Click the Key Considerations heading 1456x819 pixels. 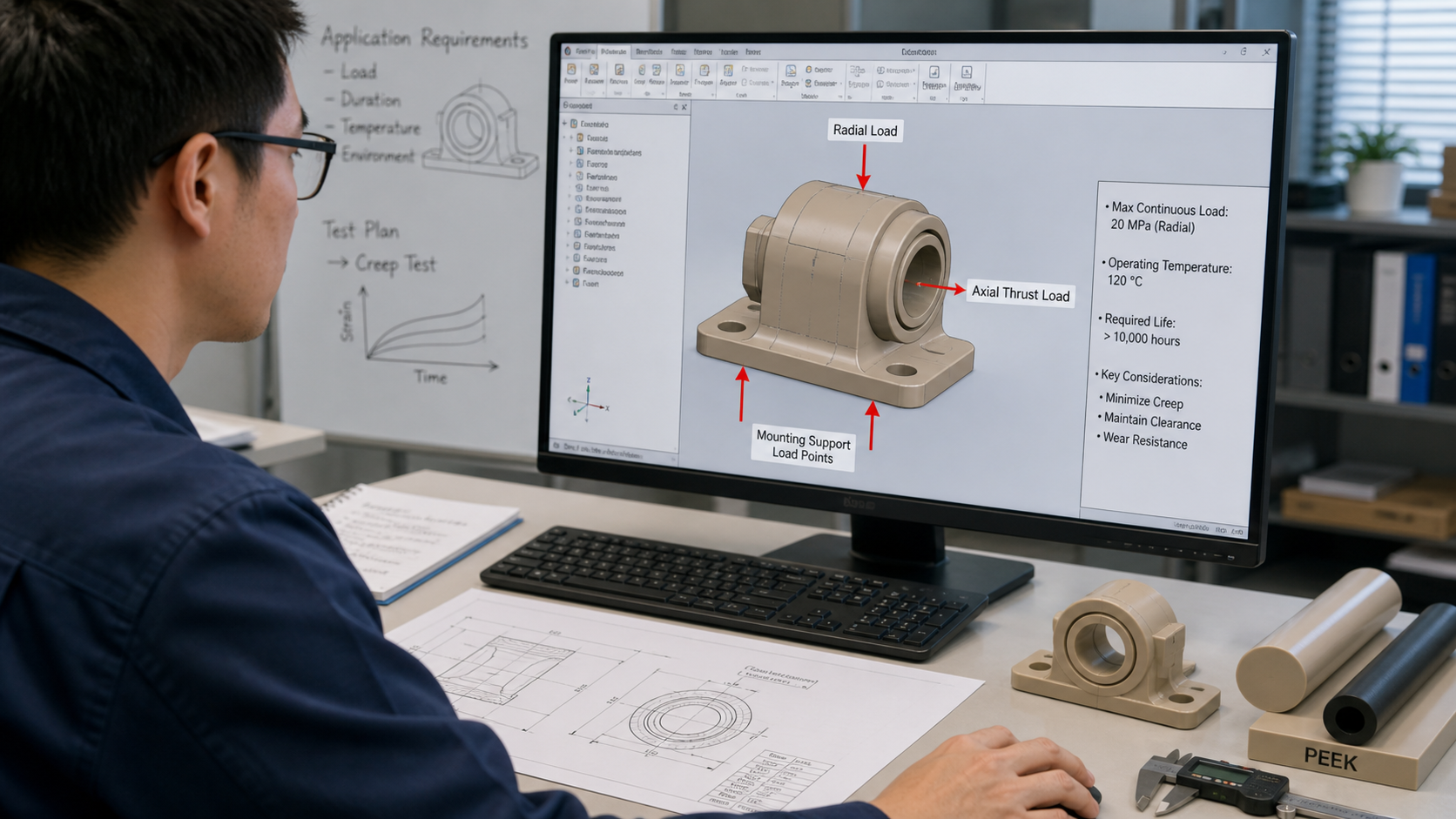point(1149,379)
